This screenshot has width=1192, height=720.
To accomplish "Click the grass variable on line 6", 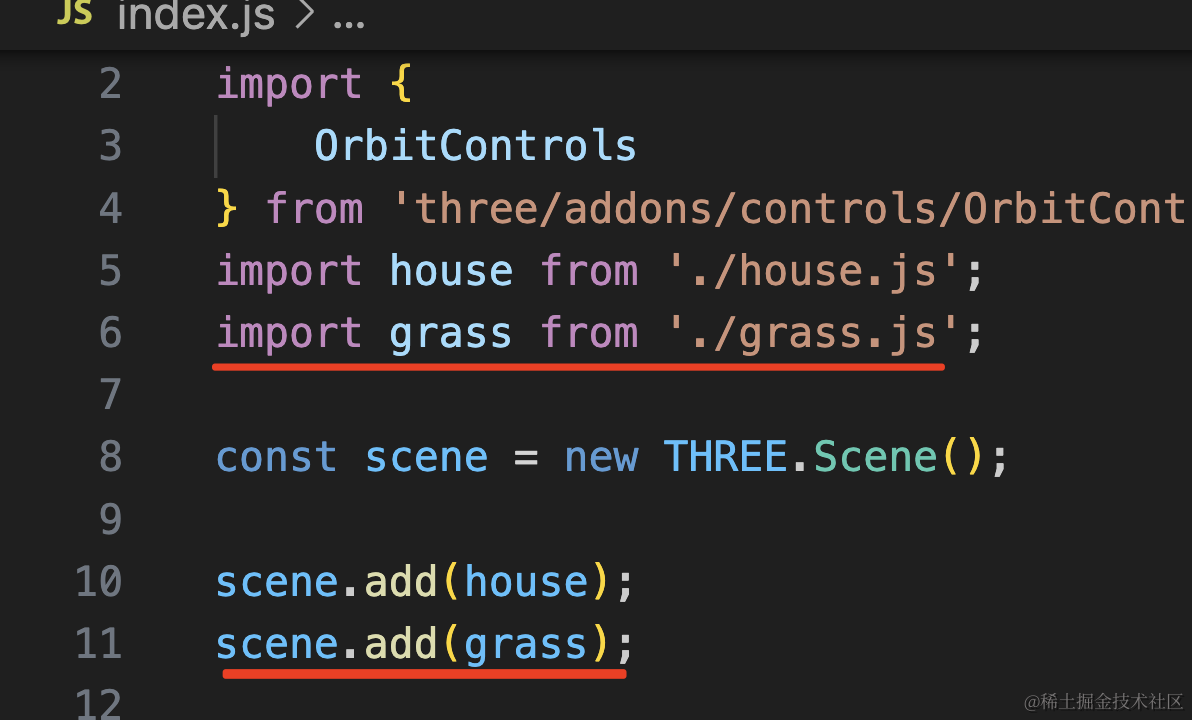I will [451, 335].
